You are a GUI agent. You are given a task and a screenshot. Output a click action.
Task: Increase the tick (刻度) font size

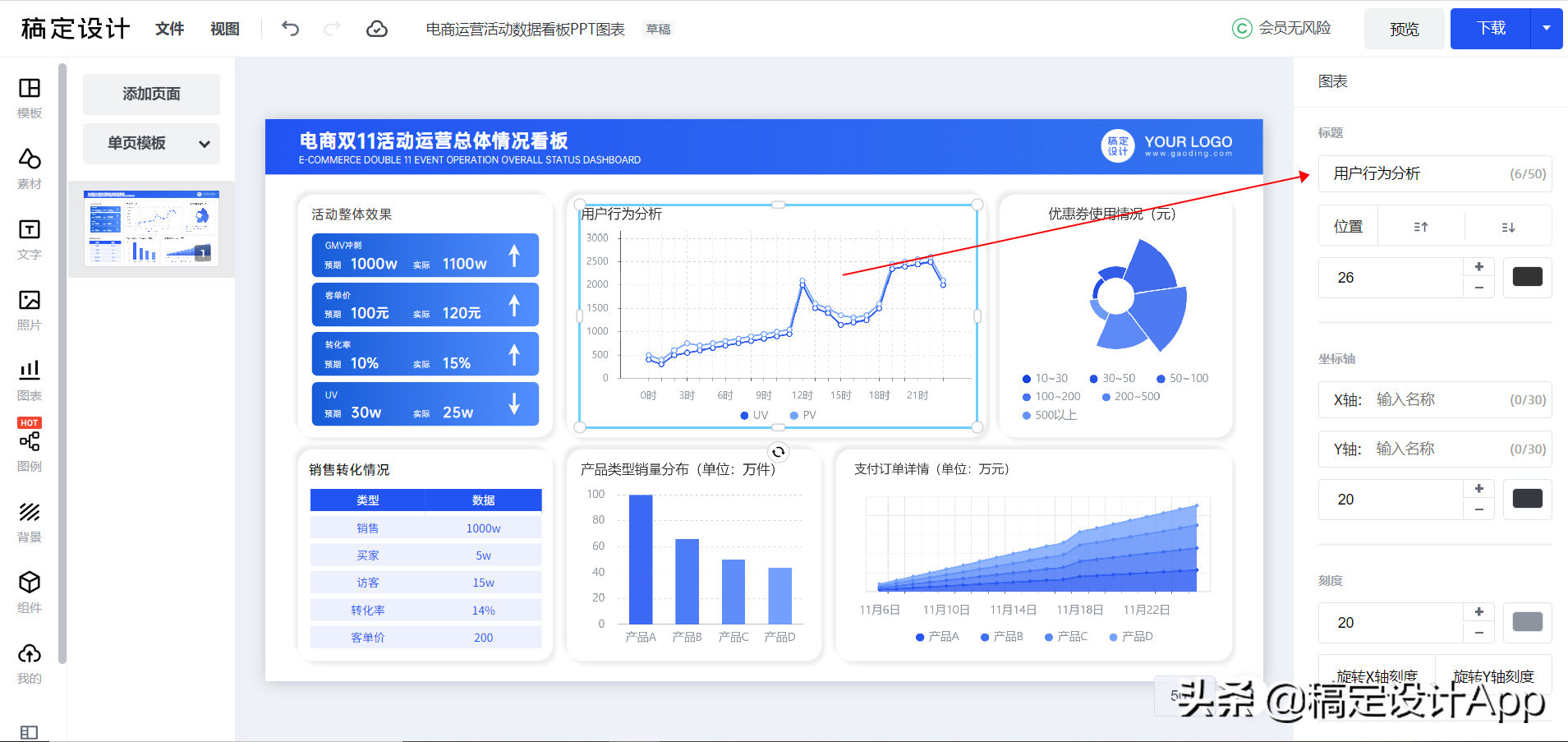1478,612
